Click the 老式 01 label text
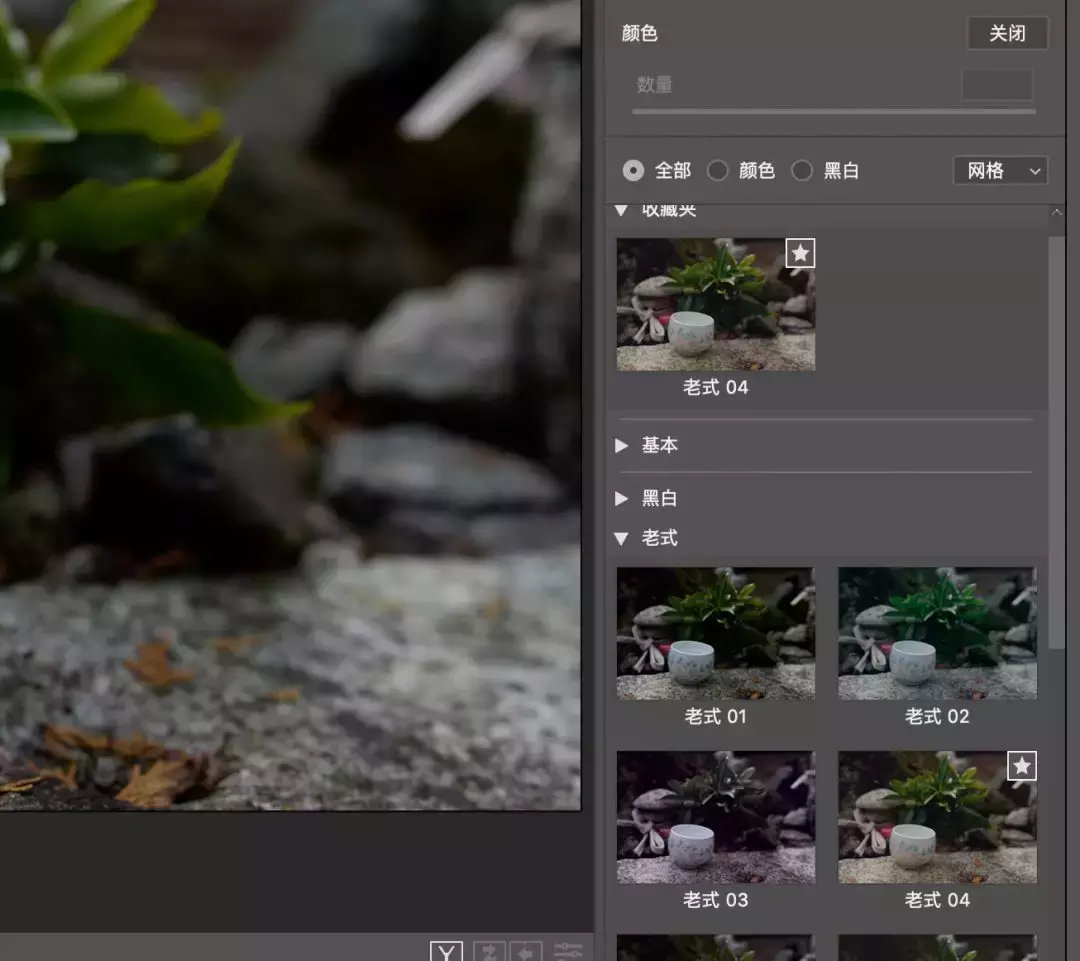The width and height of the screenshot is (1080, 961). point(716,717)
